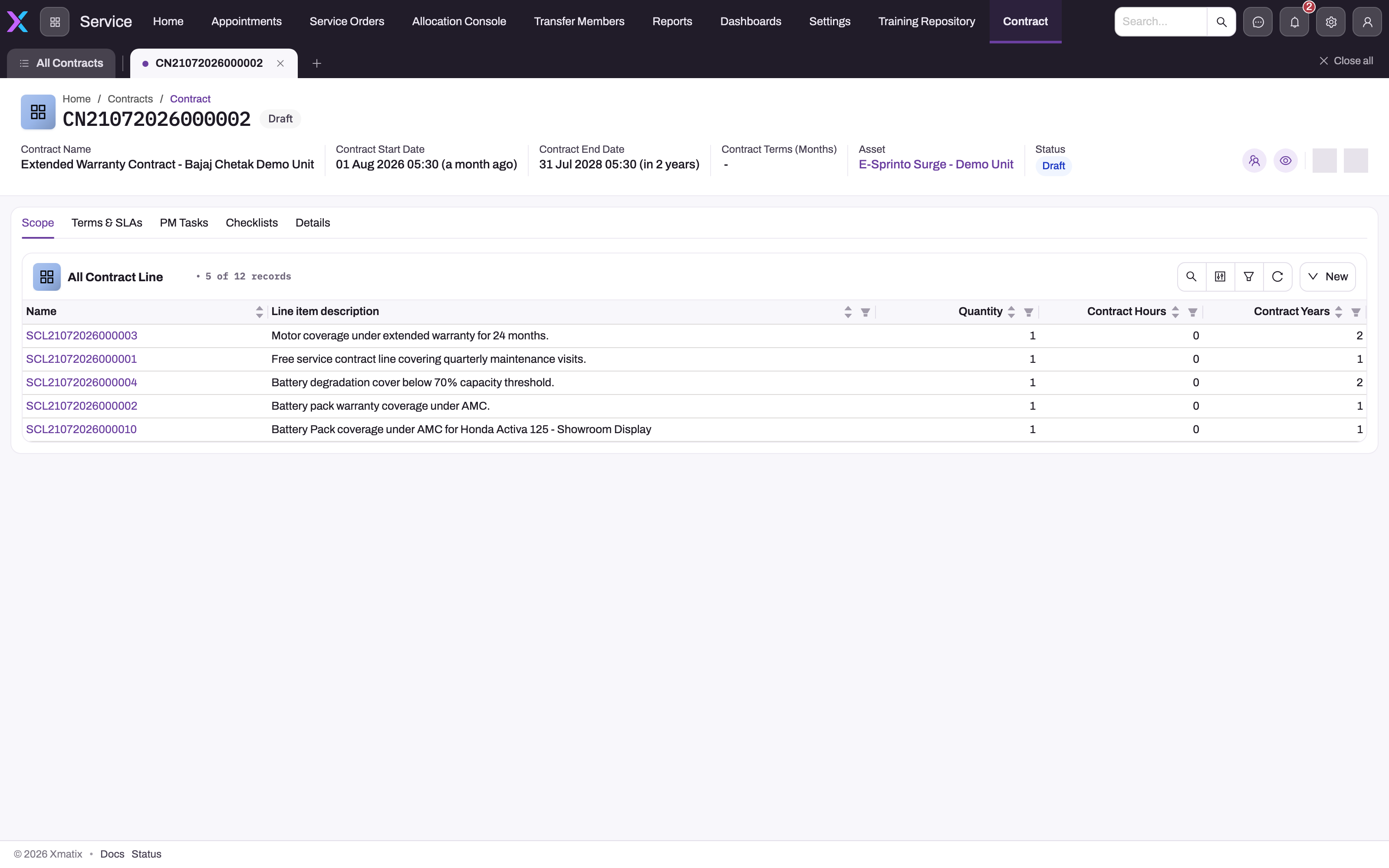Open contract line SCL21072026000010
This screenshot has height=868, width=1389.
point(82,430)
